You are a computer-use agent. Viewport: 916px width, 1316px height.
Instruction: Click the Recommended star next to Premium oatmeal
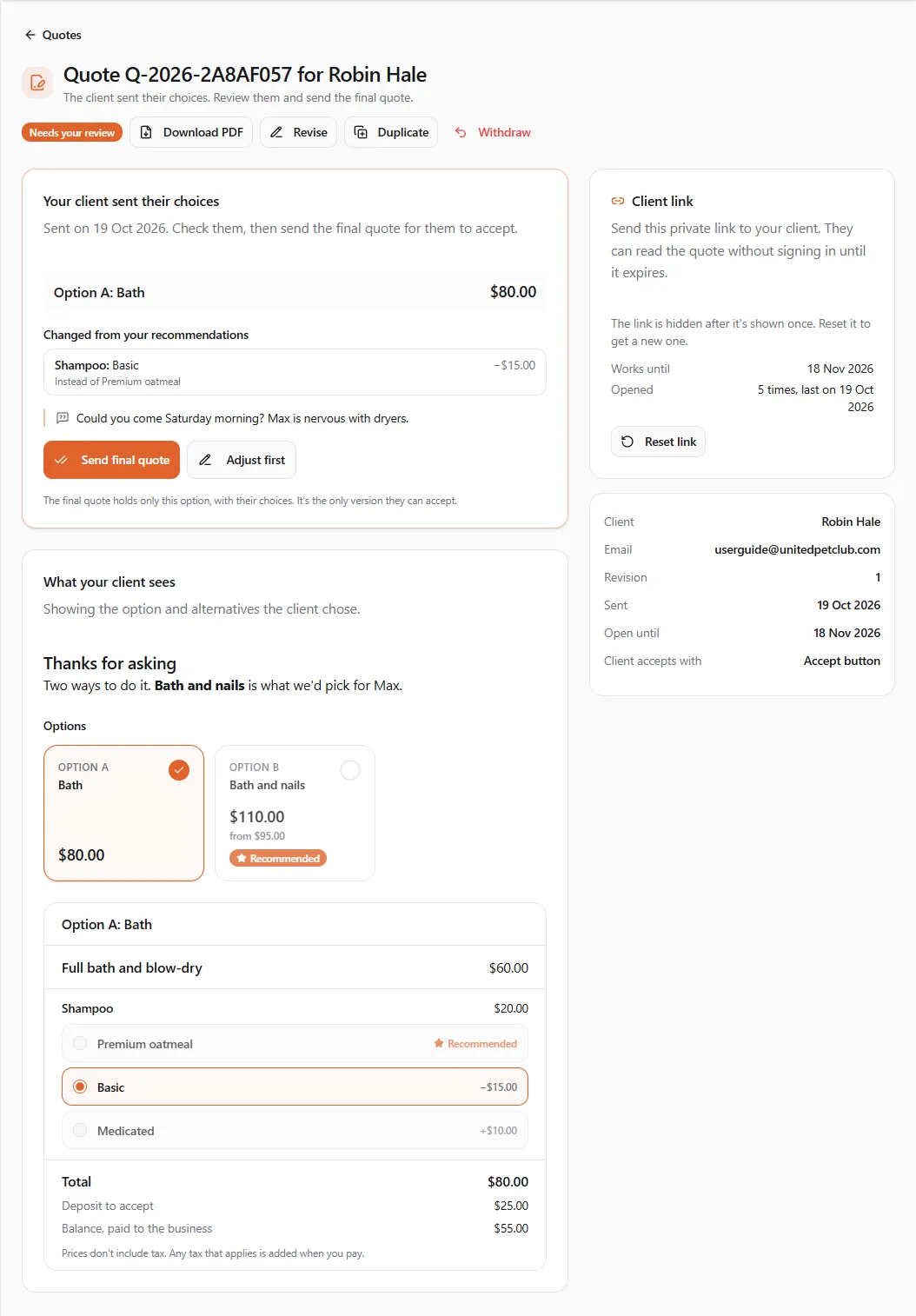pos(439,1043)
